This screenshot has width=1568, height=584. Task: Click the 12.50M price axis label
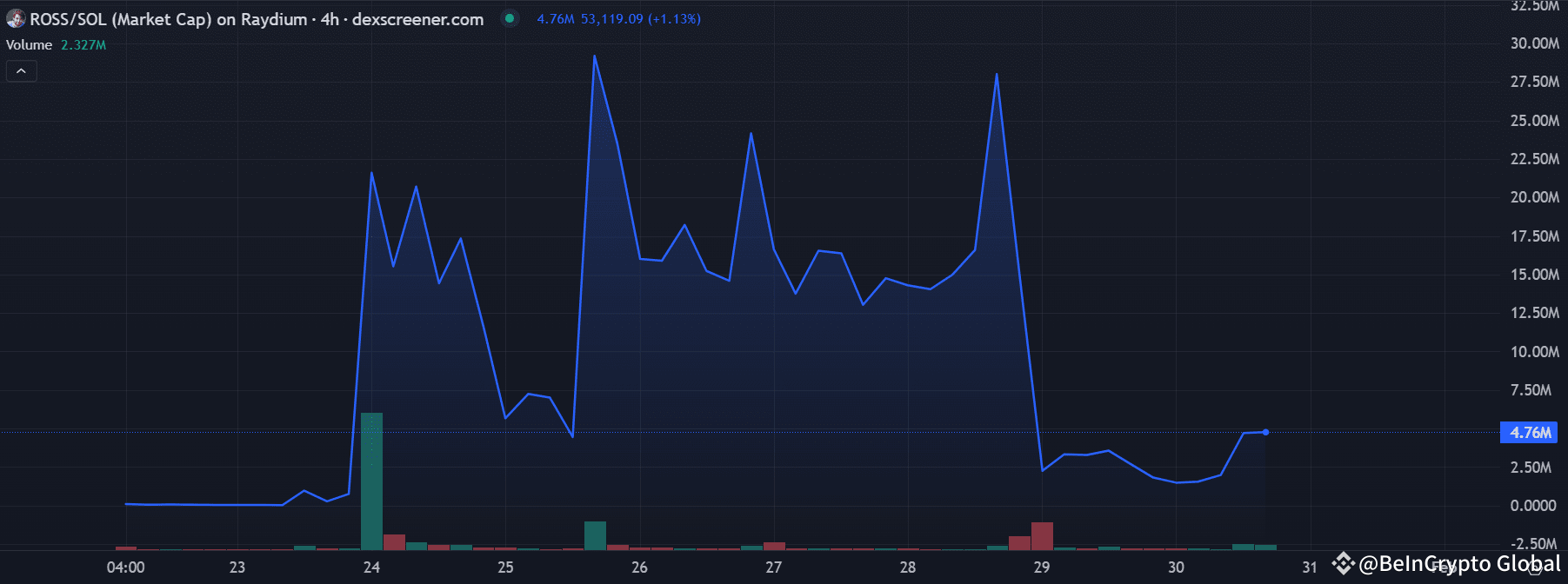point(1535,313)
